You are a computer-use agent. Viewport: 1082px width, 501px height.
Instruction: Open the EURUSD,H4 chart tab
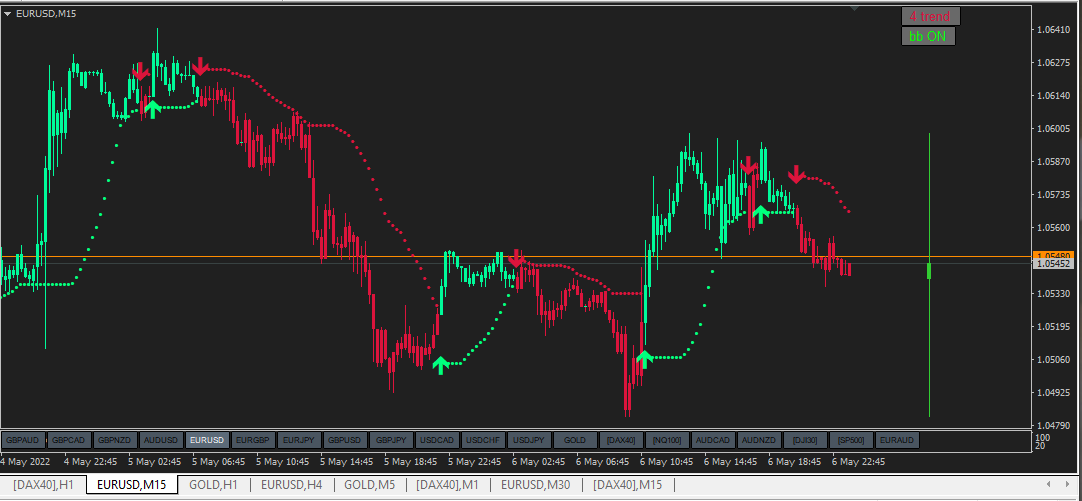click(291, 485)
